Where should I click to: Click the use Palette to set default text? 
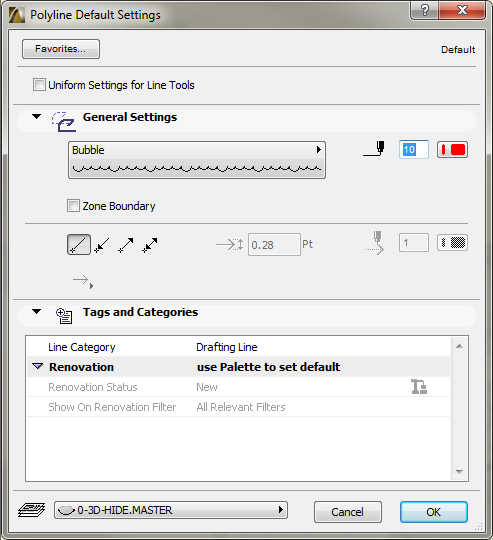pos(268,367)
